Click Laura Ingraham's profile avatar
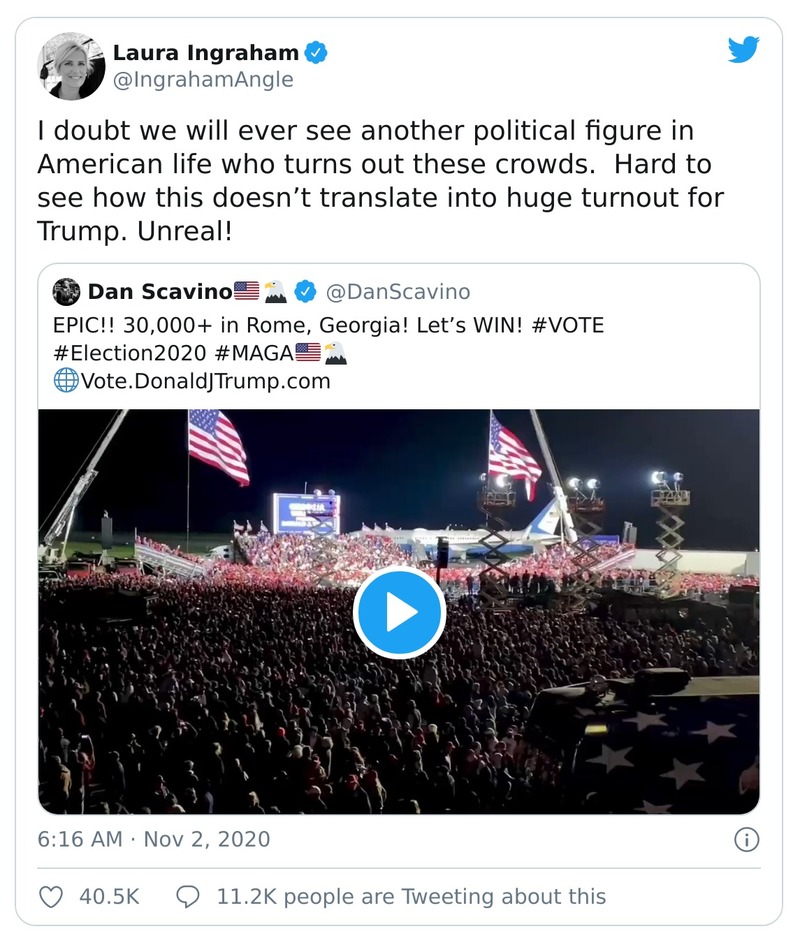800x945 pixels. click(x=72, y=63)
